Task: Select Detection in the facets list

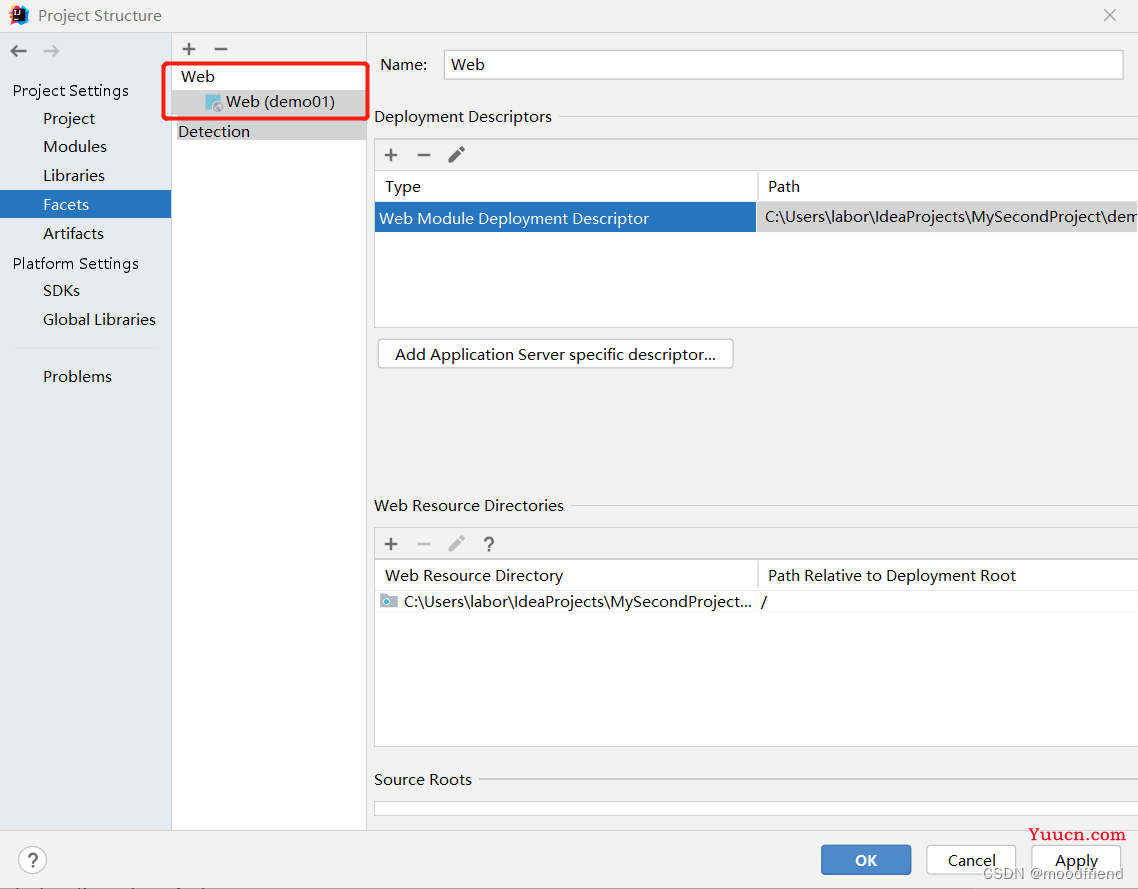Action: pyautogui.click(x=214, y=132)
